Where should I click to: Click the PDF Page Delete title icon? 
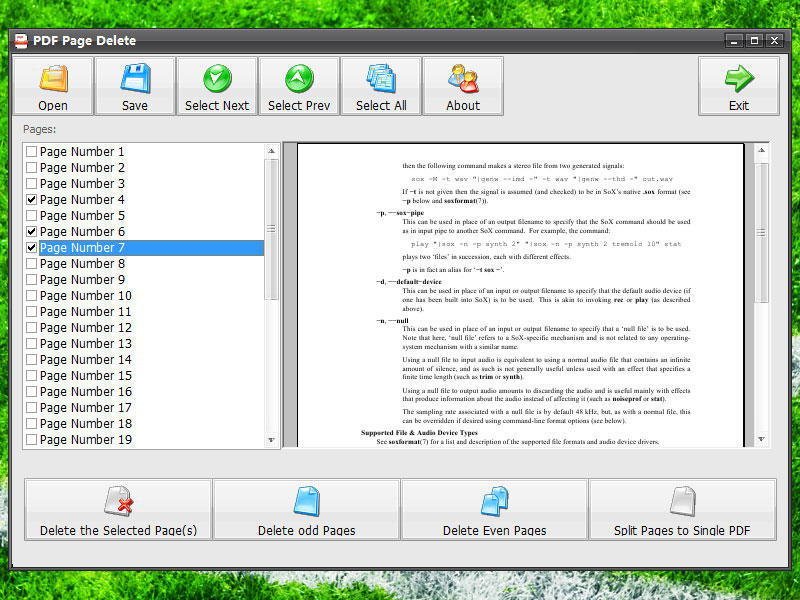pyautogui.click(x=21, y=41)
